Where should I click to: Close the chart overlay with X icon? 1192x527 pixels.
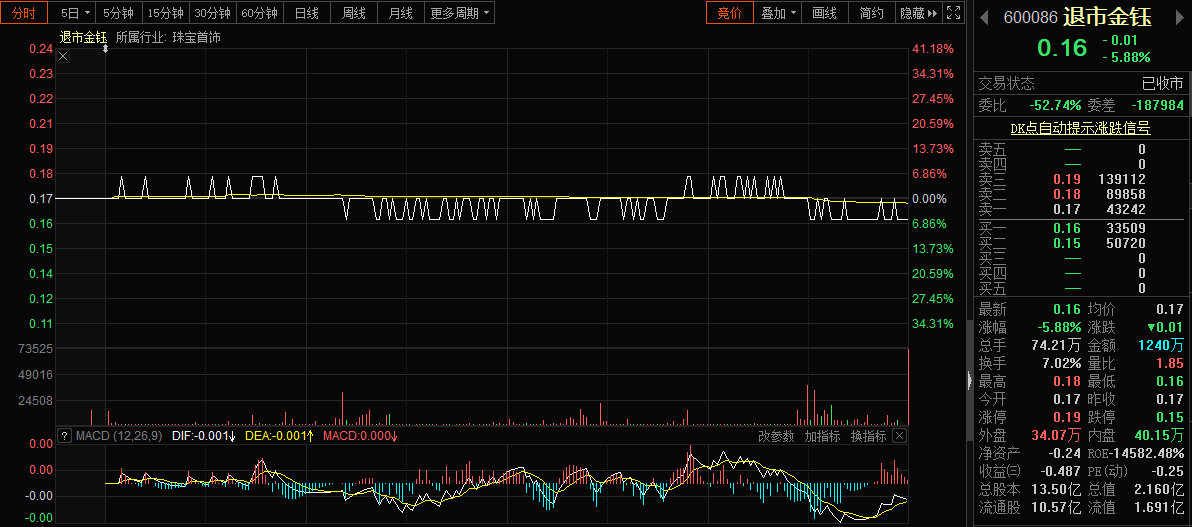[x=63, y=56]
